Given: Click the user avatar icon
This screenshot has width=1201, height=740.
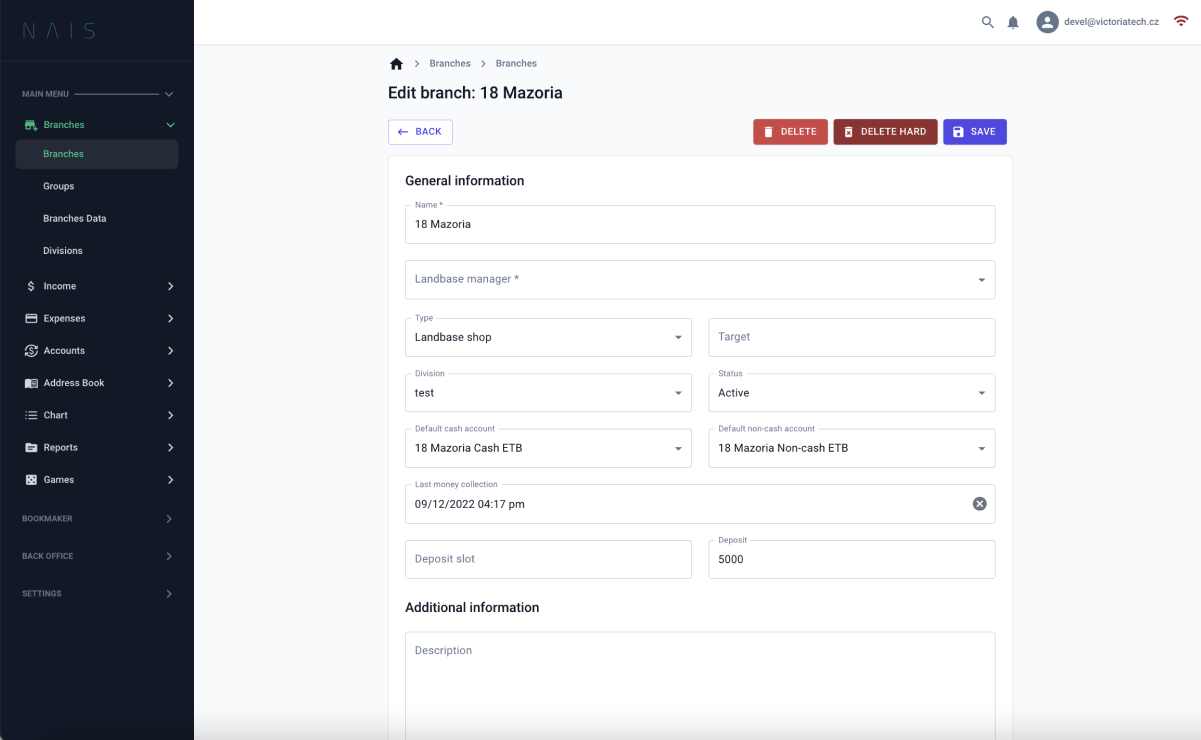Looking at the screenshot, I should point(1047,22).
